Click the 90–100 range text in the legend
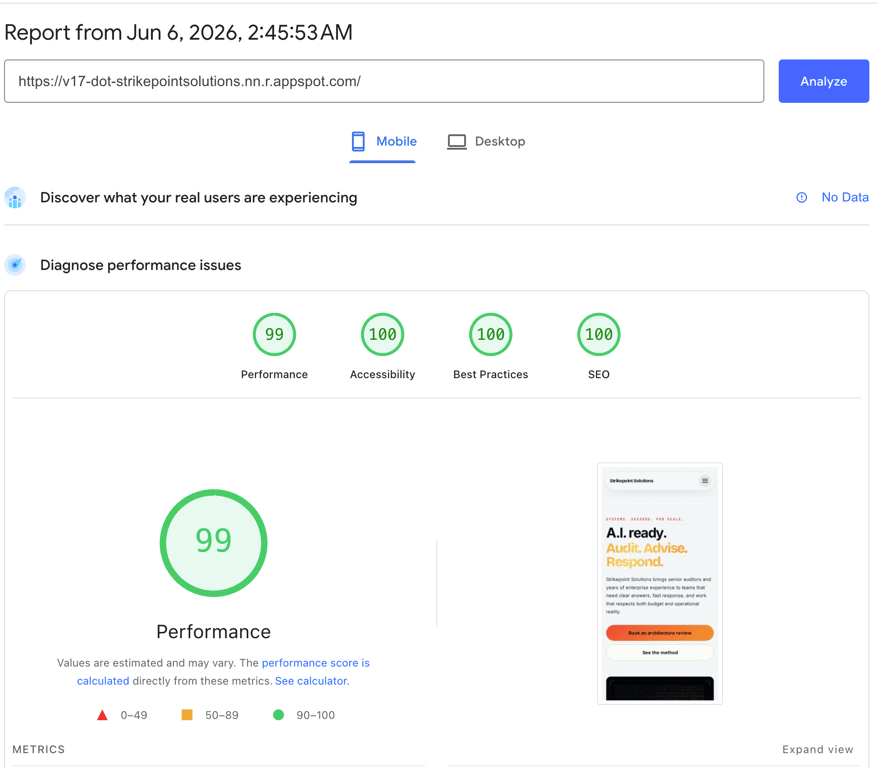The height and width of the screenshot is (768, 877). click(315, 715)
